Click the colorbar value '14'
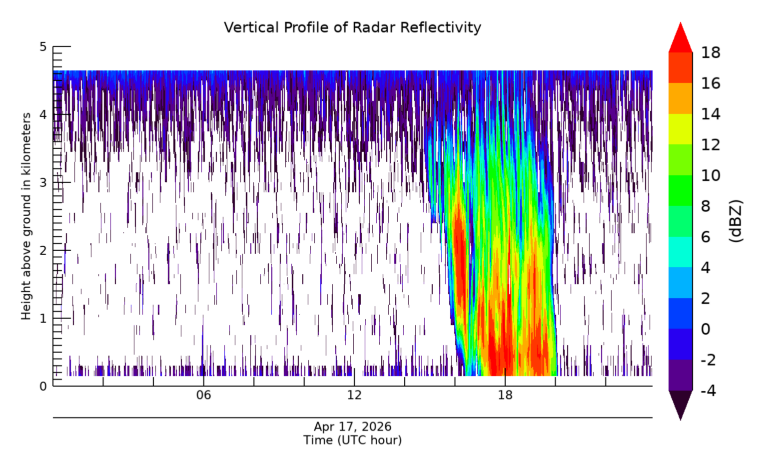The width and height of the screenshot is (764, 467). (x=710, y=114)
